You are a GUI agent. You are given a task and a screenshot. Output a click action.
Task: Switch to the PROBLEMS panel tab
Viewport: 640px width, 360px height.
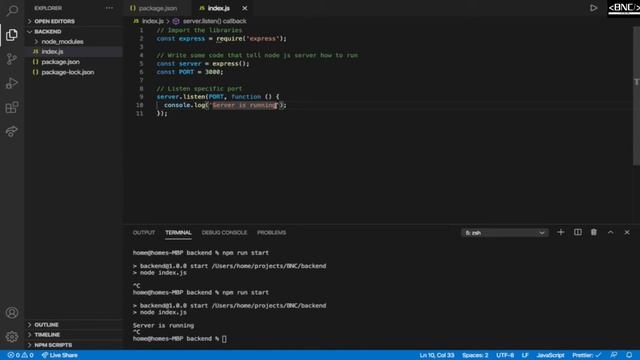271,233
